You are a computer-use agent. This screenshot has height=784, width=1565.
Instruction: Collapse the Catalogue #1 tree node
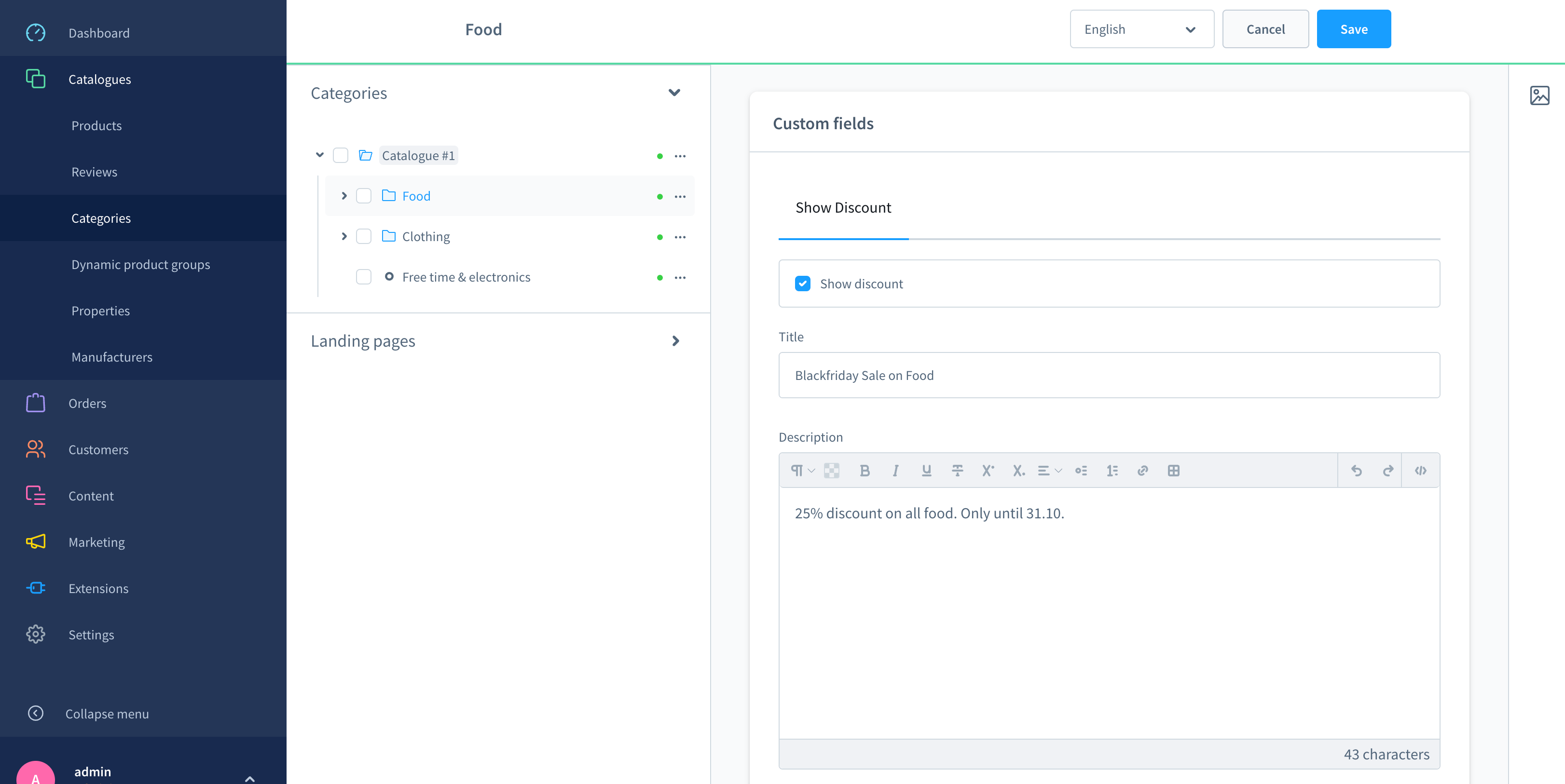pos(320,155)
